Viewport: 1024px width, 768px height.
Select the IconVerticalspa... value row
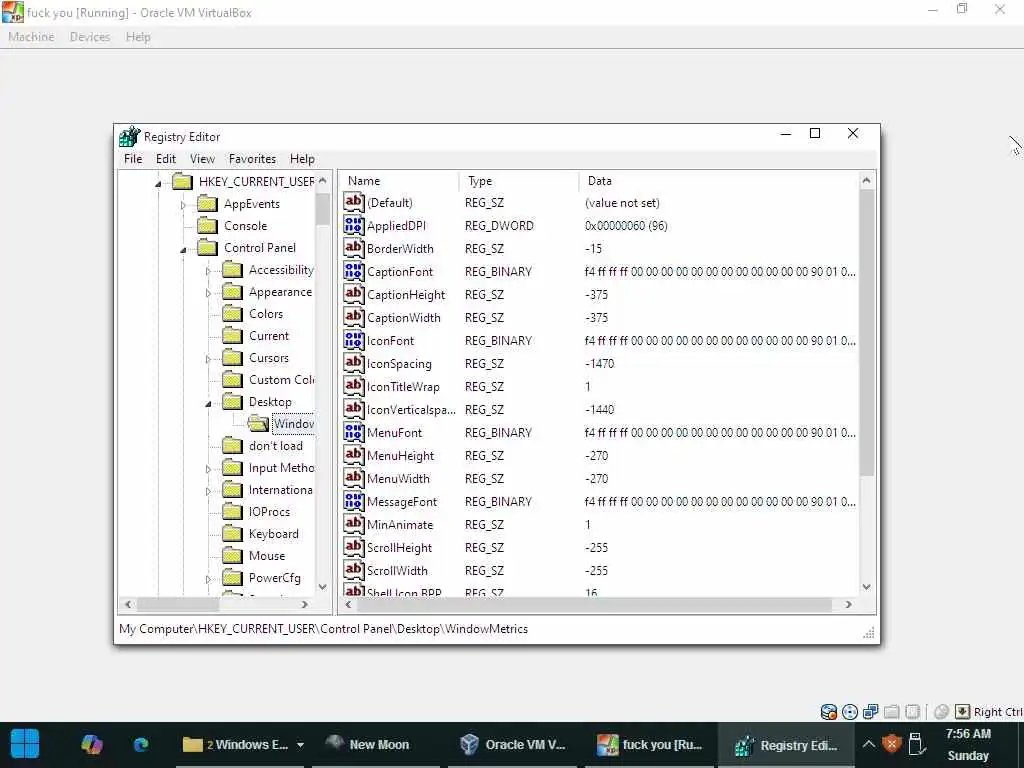pos(600,409)
